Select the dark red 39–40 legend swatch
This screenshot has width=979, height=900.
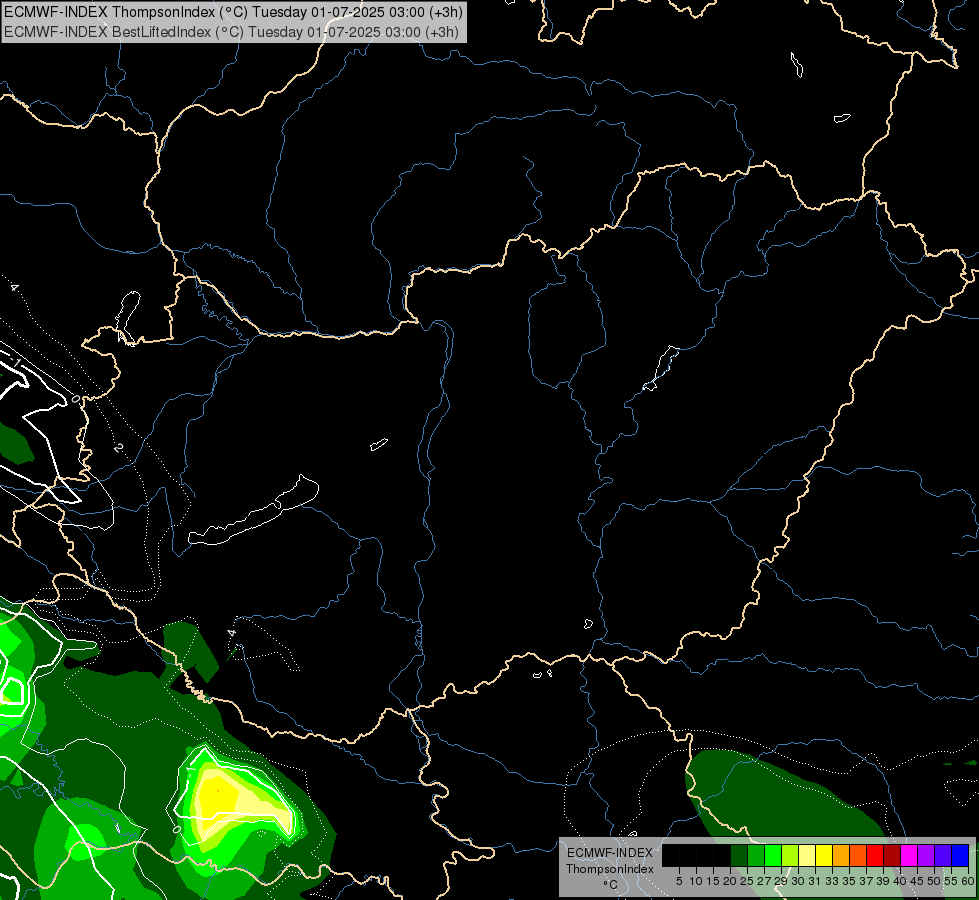pyautogui.click(x=892, y=855)
